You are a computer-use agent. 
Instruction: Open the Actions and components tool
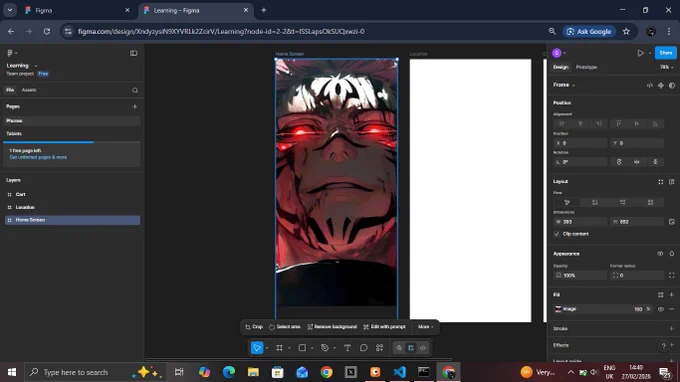point(379,348)
